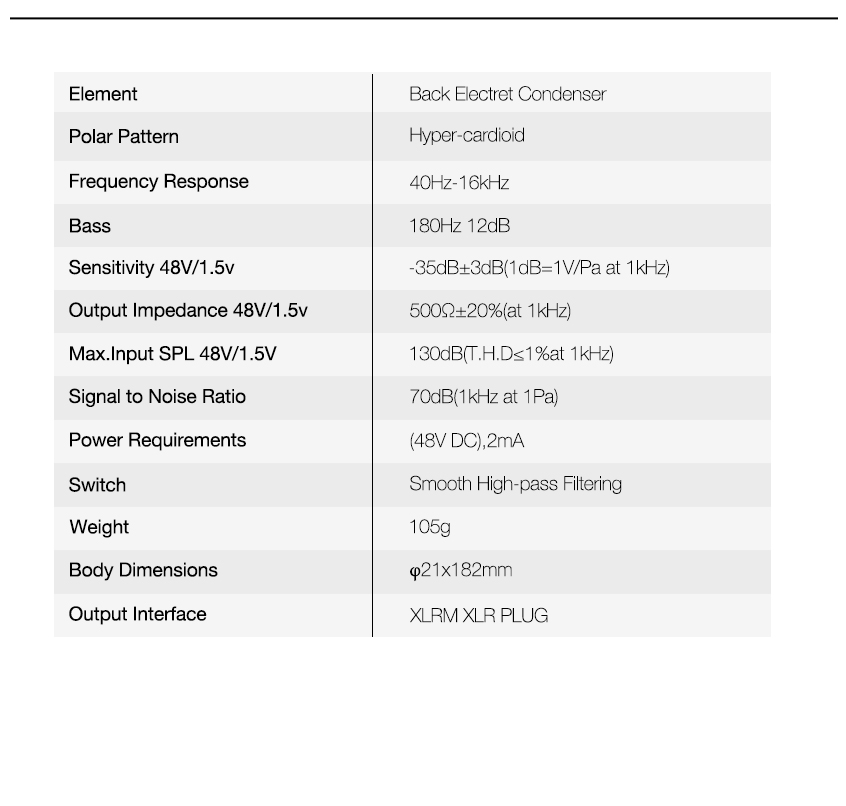Select the 130dB T.H.D value
The image size is (846, 806).
pos(511,354)
